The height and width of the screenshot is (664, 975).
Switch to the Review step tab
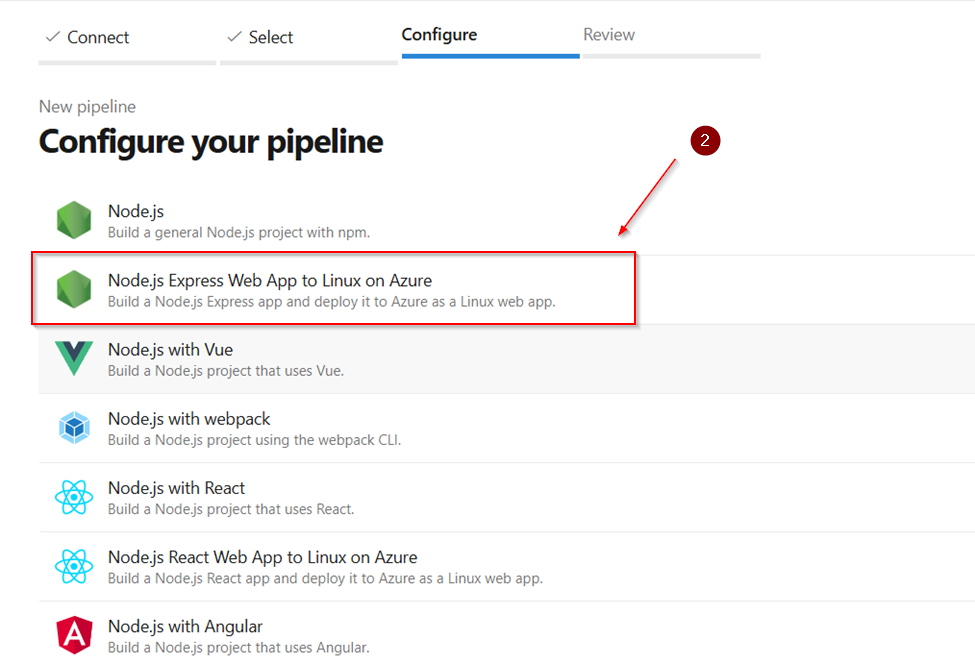(672, 36)
